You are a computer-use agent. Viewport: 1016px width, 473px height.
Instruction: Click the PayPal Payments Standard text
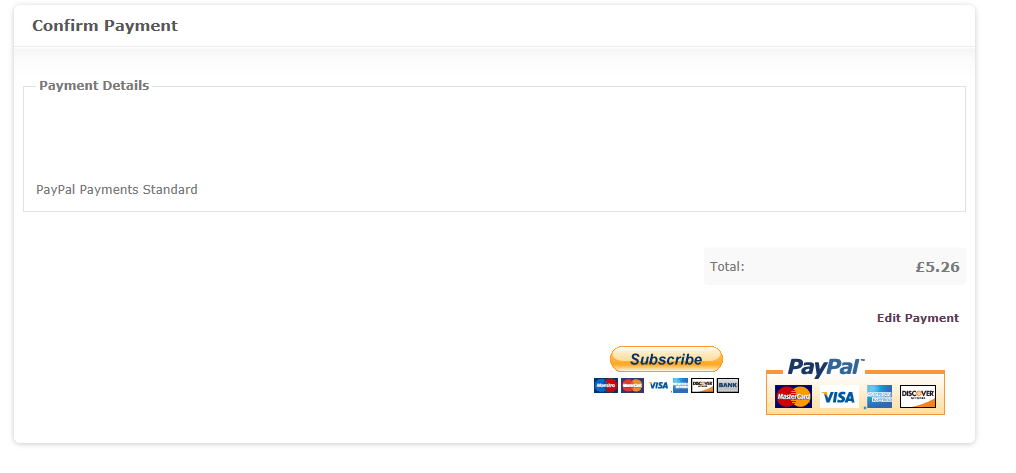[x=117, y=190]
